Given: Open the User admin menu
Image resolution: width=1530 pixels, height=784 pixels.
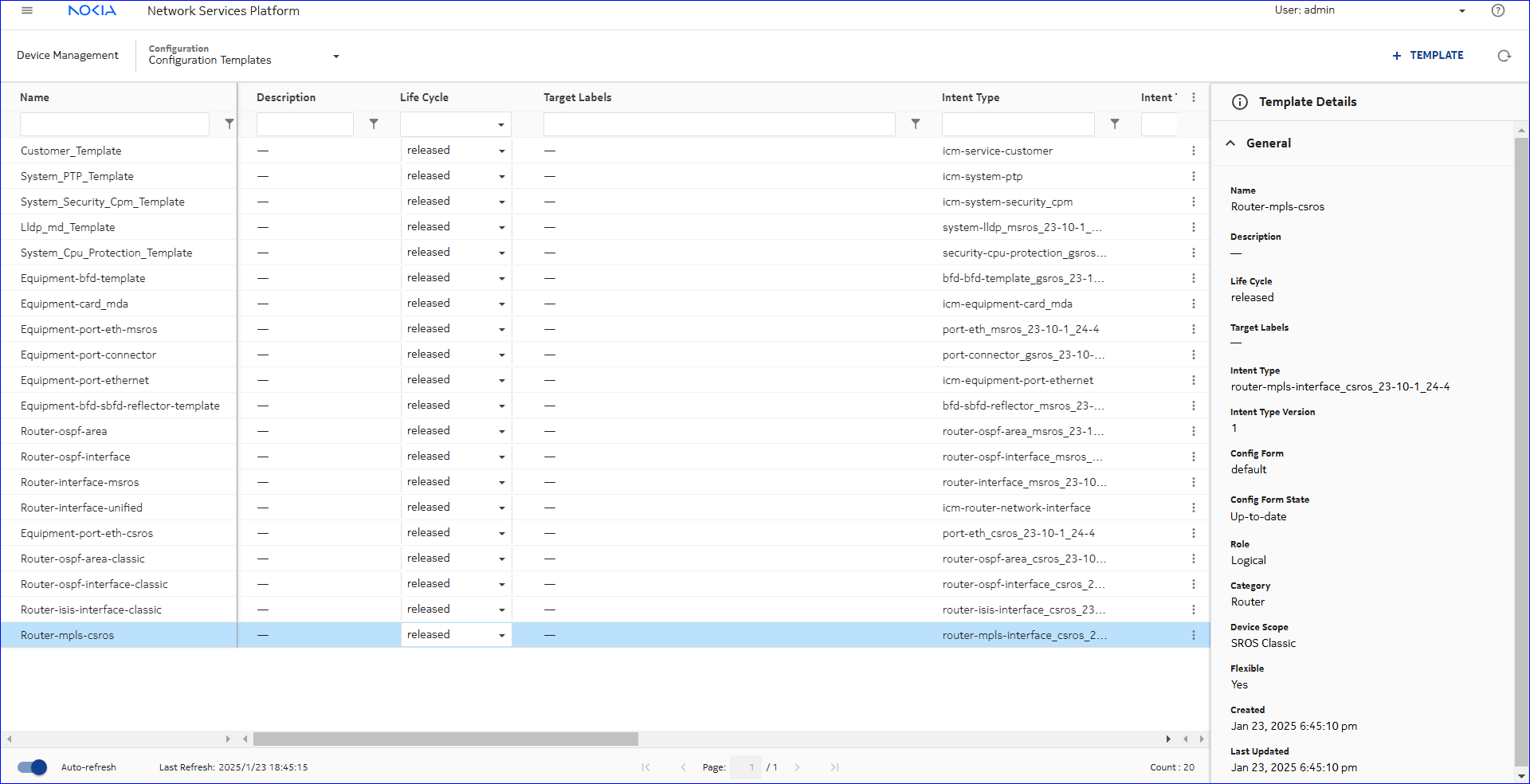Looking at the screenshot, I should tap(1461, 11).
